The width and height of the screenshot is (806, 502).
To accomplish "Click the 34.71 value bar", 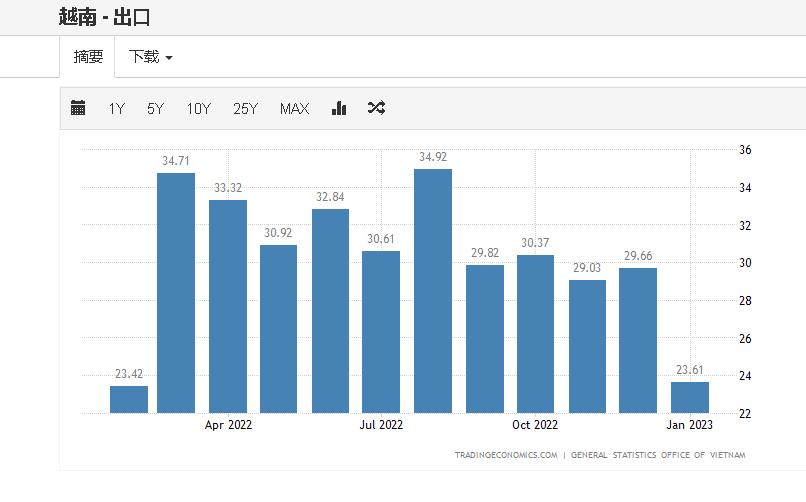I will tap(176, 292).
